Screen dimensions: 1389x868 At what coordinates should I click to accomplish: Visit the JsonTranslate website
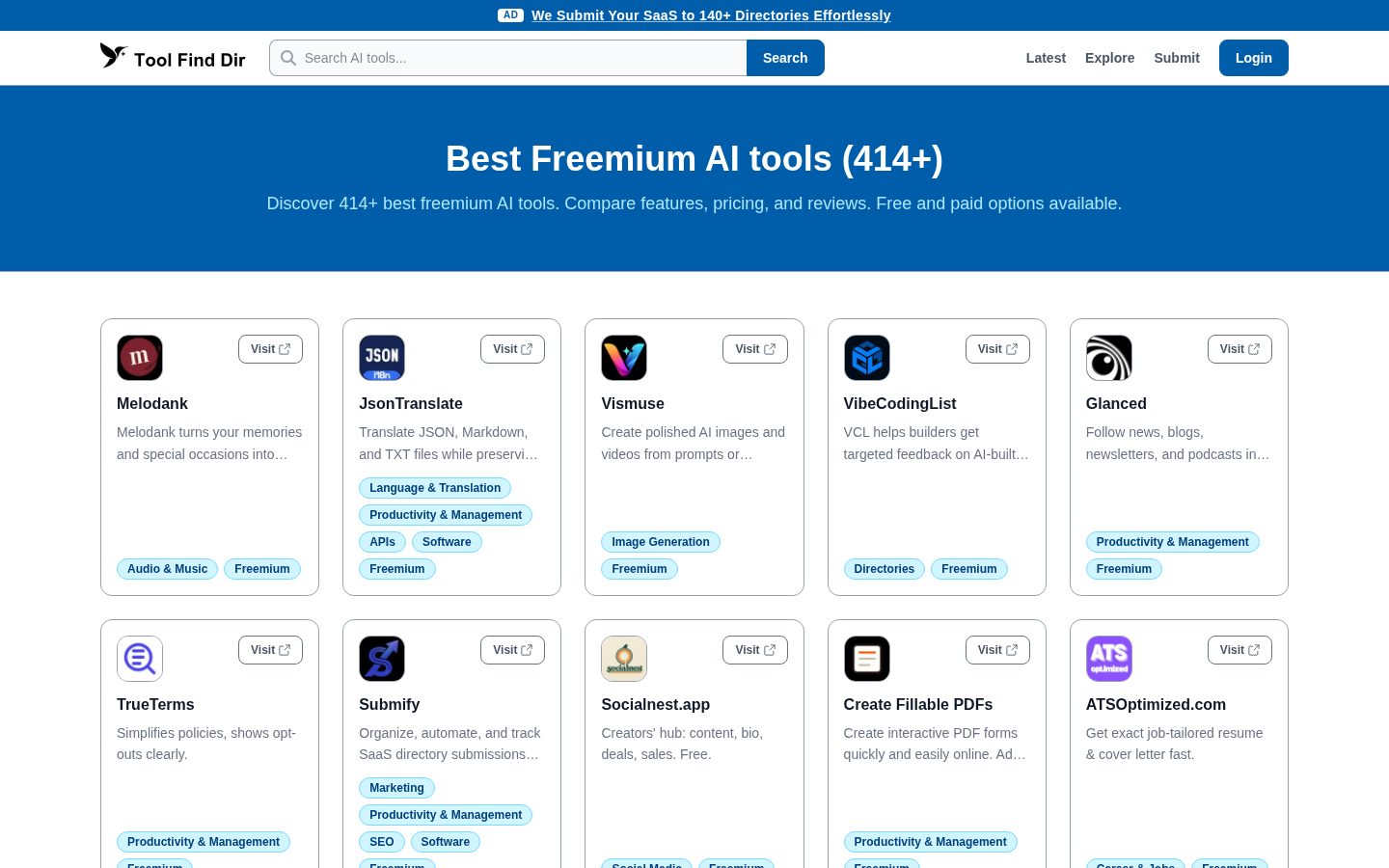(x=512, y=349)
